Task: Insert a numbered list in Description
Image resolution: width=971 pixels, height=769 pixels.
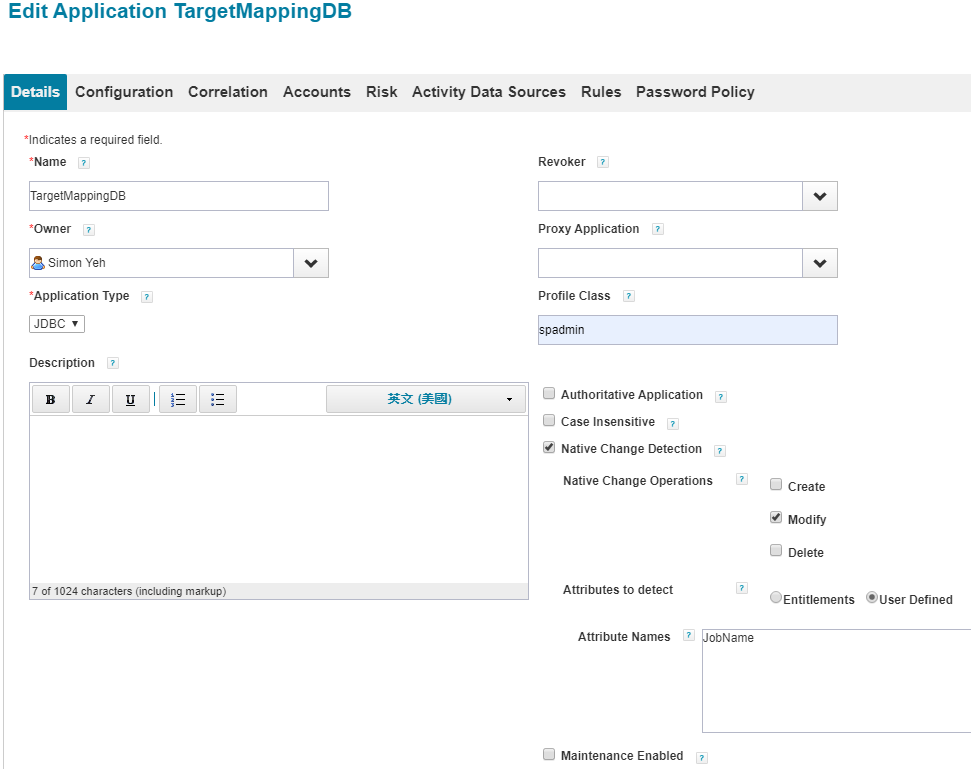Action: (178, 400)
